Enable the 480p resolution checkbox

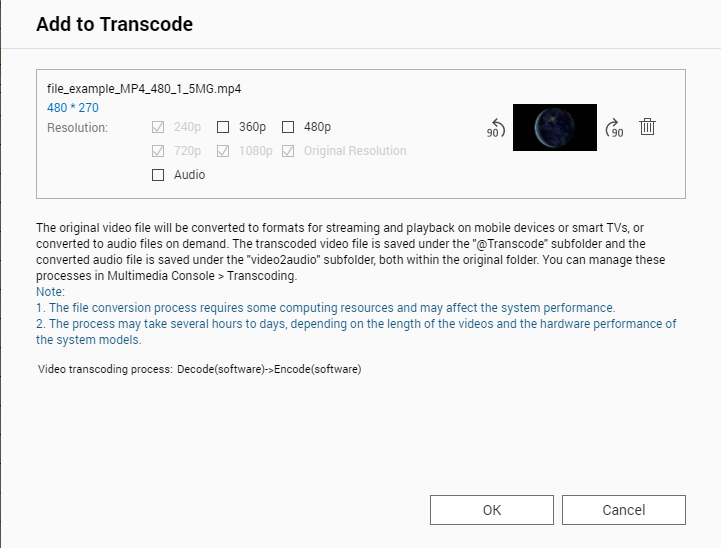point(288,127)
